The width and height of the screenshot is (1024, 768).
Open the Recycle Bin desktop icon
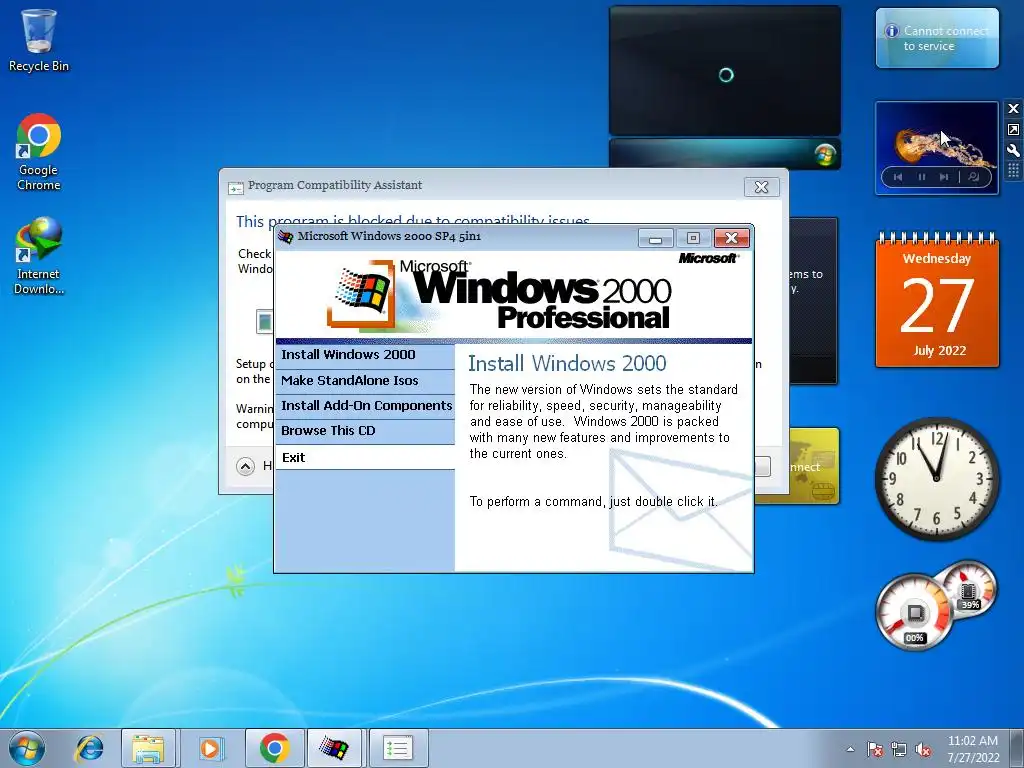coord(39,40)
